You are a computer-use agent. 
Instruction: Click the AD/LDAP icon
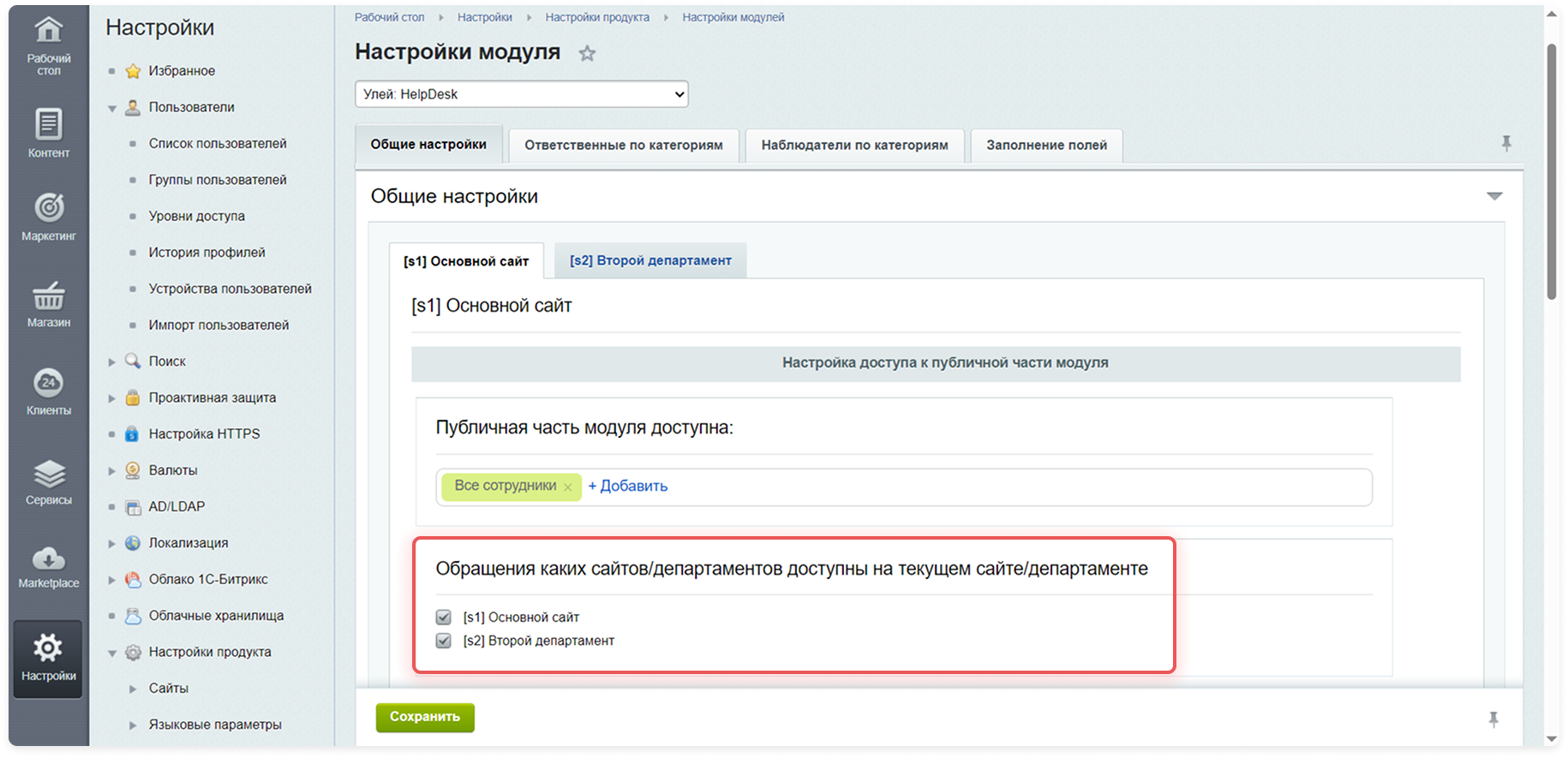[x=133, y=507]
